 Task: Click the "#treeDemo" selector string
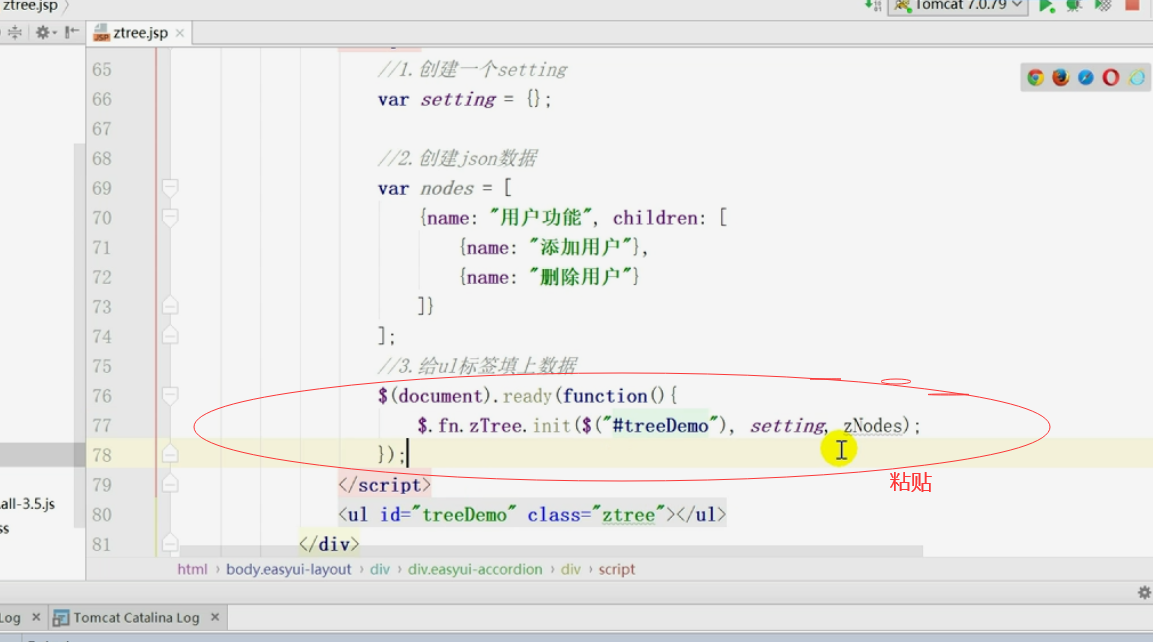[660, 426]
